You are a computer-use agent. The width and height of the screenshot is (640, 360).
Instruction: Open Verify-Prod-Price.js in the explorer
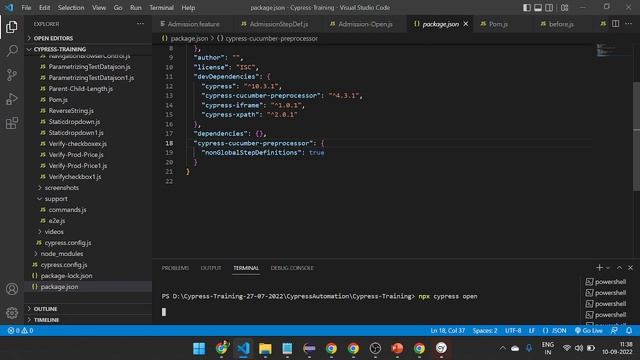pyautogui.click(x=76, y=155)
